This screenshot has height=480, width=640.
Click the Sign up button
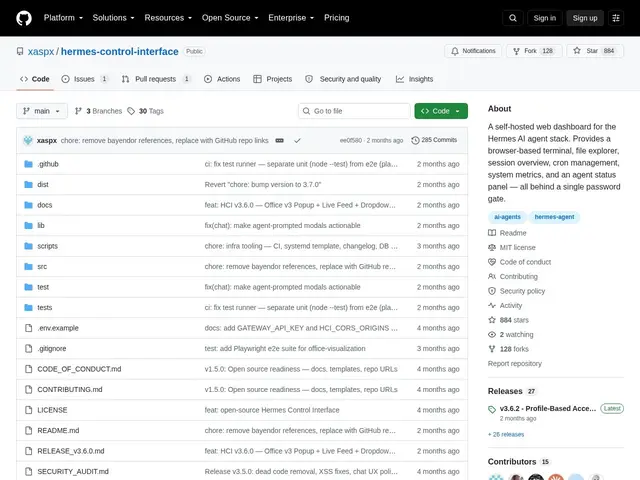(x=585, y=18)
